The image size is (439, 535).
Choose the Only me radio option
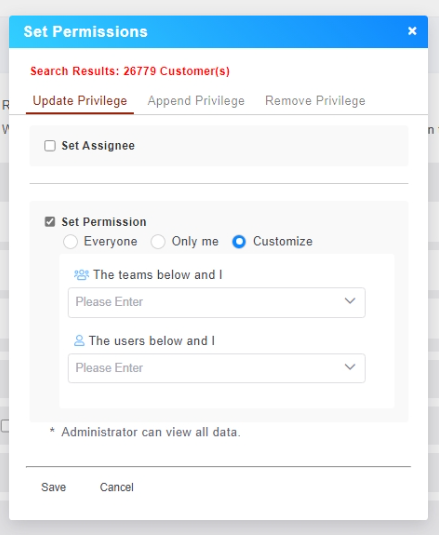(x=158, y=242)
